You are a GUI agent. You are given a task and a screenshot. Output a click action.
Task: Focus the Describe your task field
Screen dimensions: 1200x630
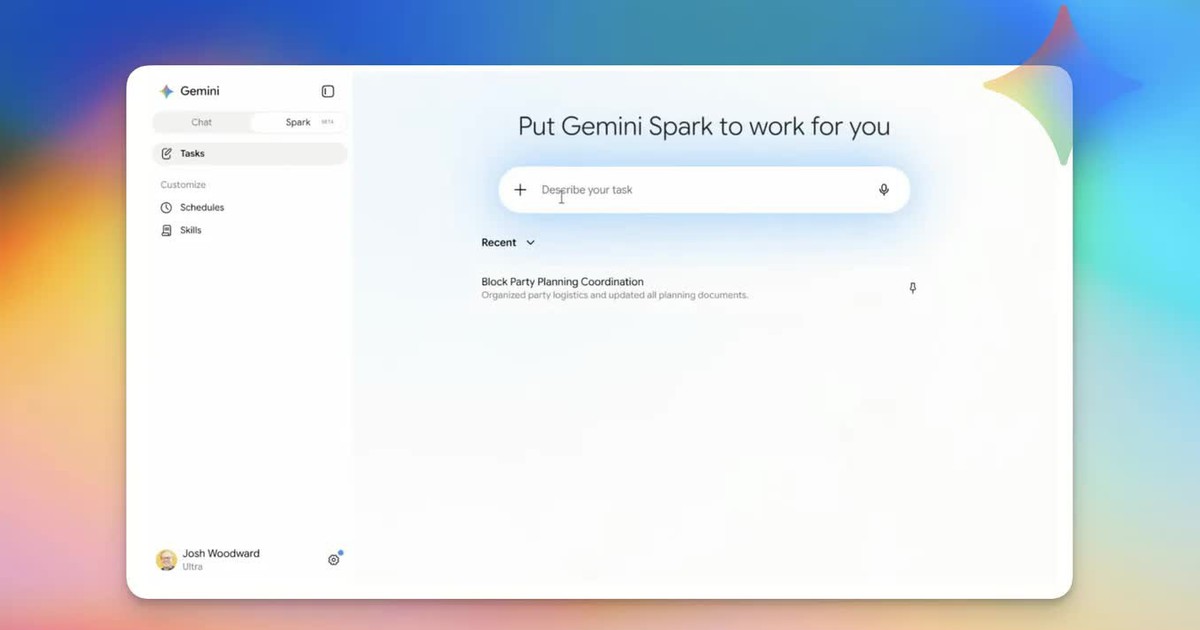click(704, 190)
